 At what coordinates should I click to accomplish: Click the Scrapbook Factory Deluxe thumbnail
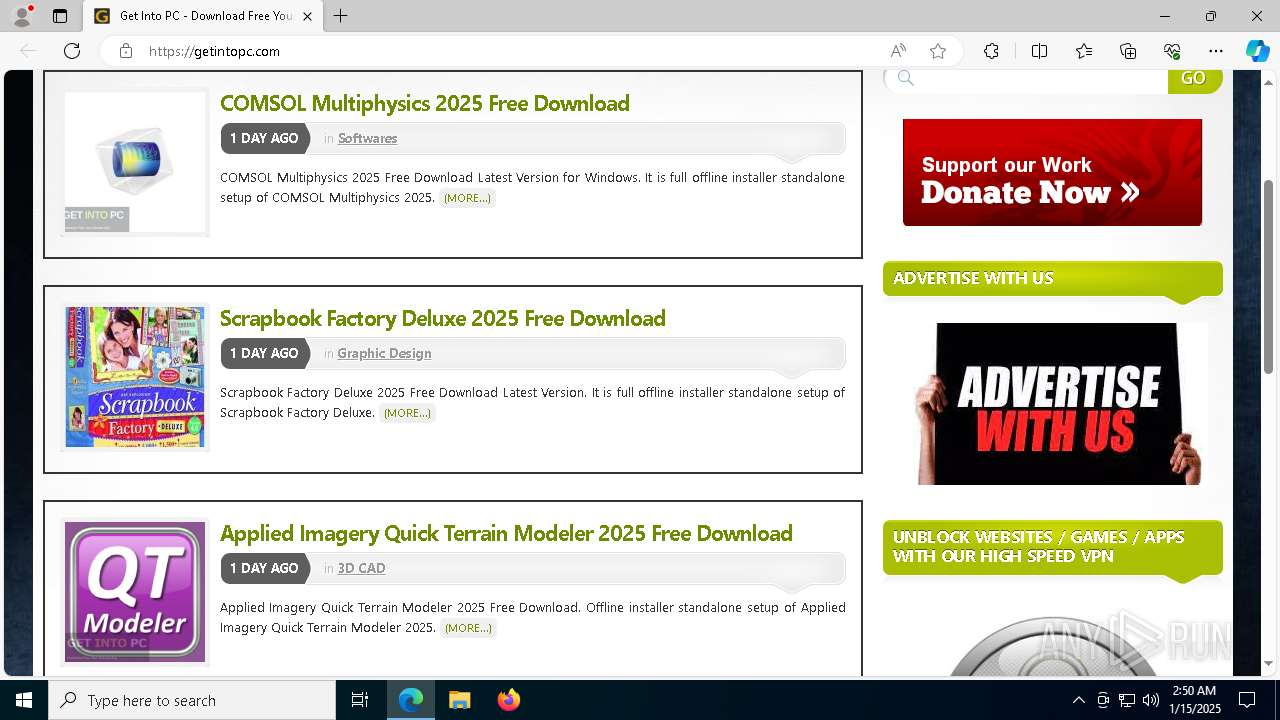135,377
